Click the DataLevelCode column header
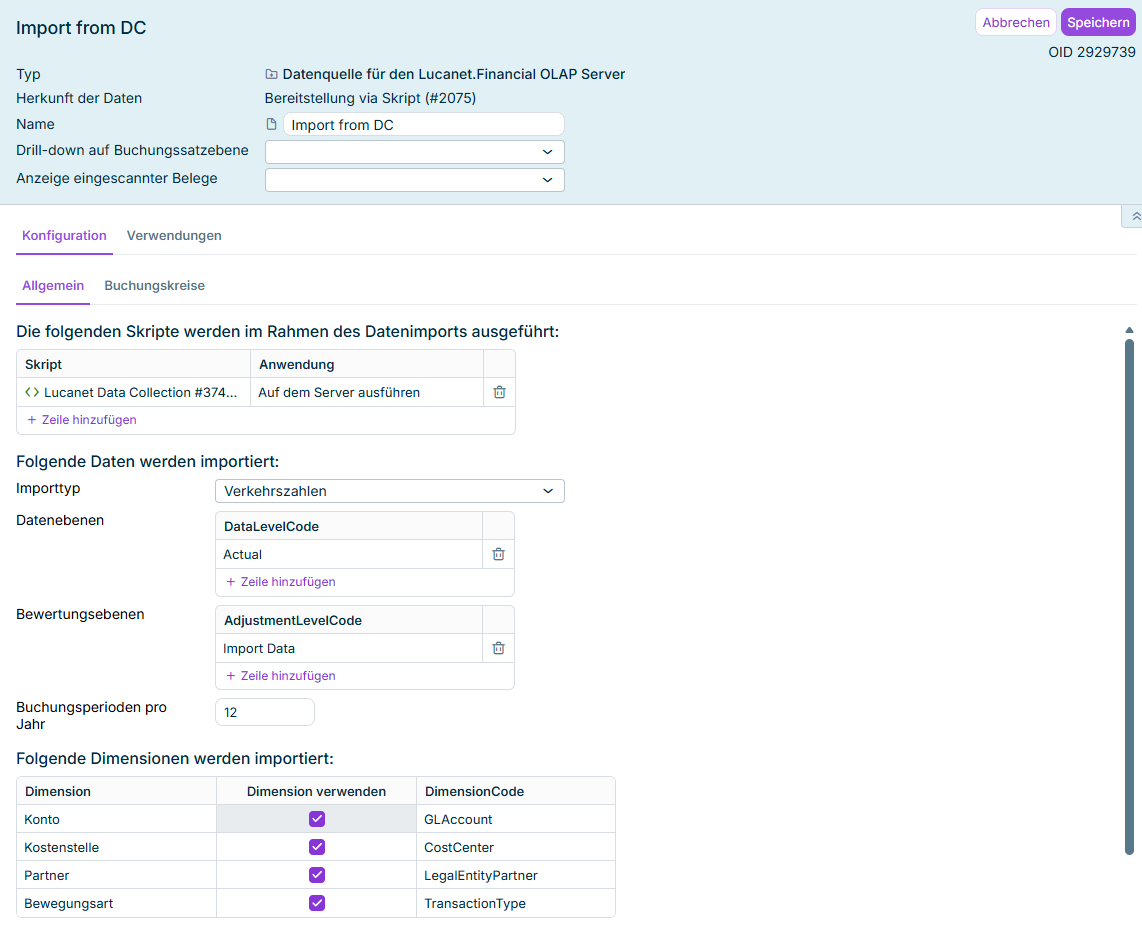 349,526
